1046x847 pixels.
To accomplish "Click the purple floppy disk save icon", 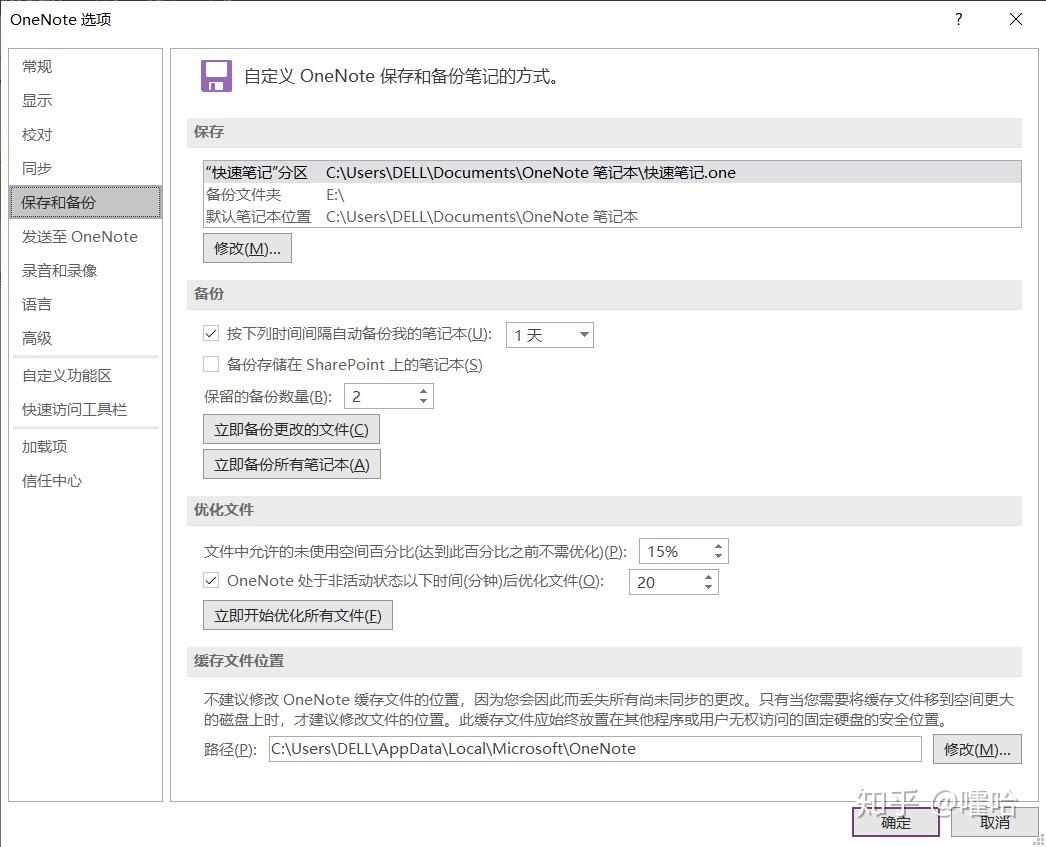I will [x=216, y=76].
